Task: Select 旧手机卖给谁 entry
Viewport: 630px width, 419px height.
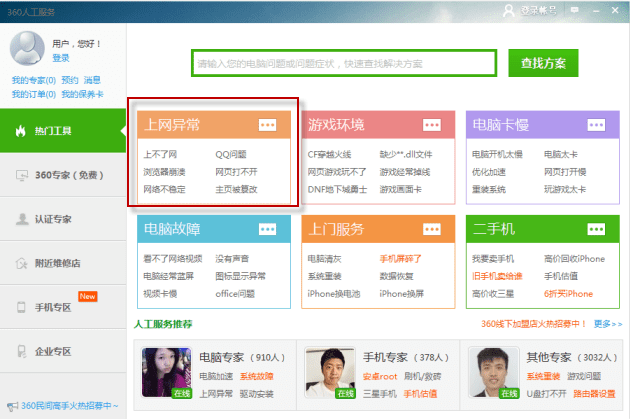Action: tap(497, 276)
